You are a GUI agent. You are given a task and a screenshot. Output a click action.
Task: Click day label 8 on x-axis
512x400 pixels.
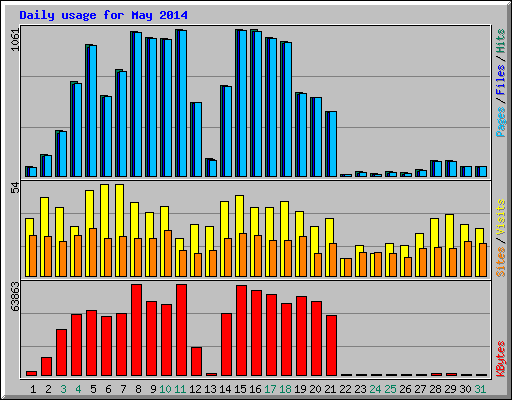(138, 389)
